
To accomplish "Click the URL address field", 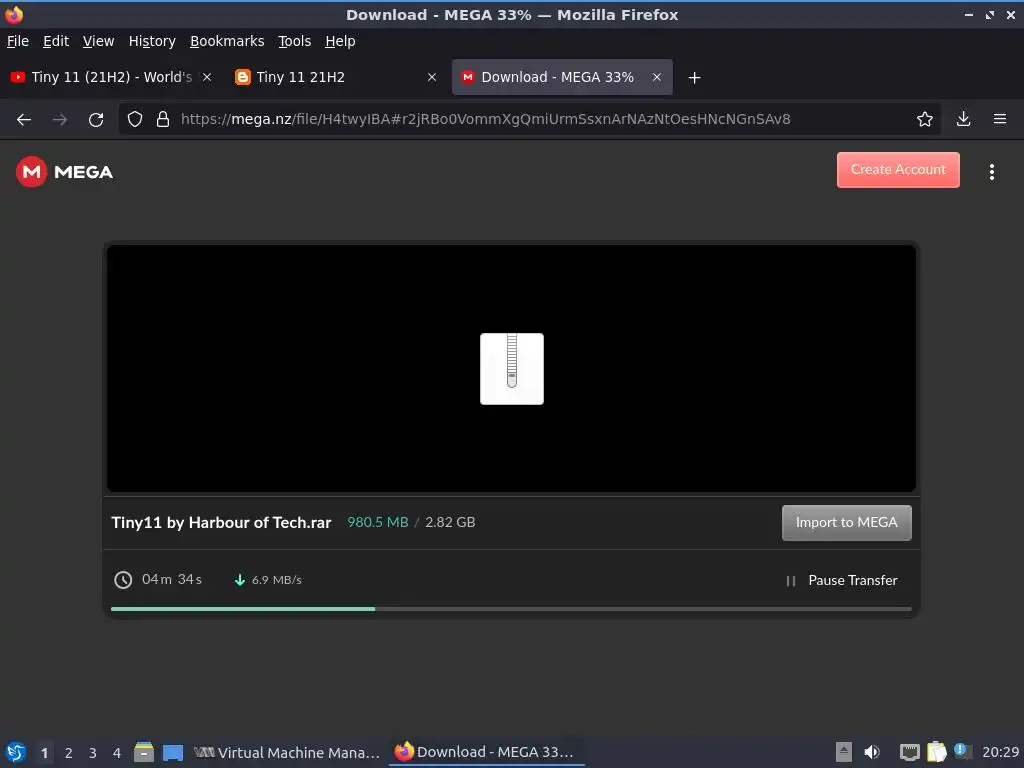I will pyautogui.click(x=529, y=119).
